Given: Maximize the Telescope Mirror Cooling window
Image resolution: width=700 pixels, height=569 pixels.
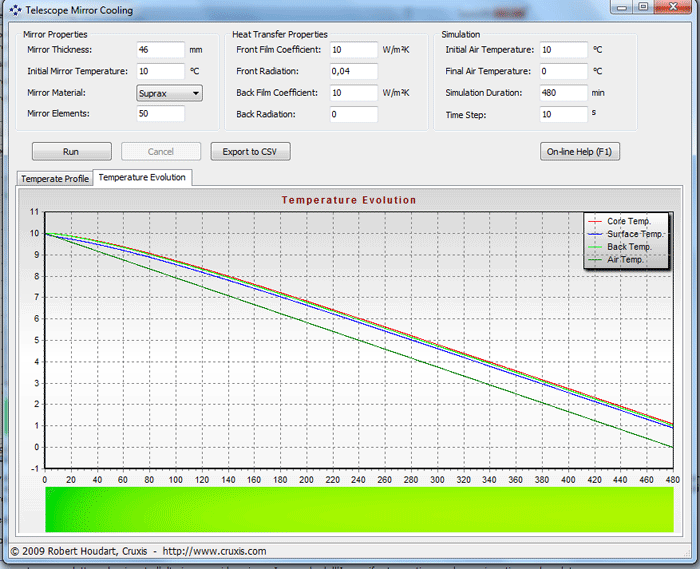Looking at the screenshot, I should [643, 7].
